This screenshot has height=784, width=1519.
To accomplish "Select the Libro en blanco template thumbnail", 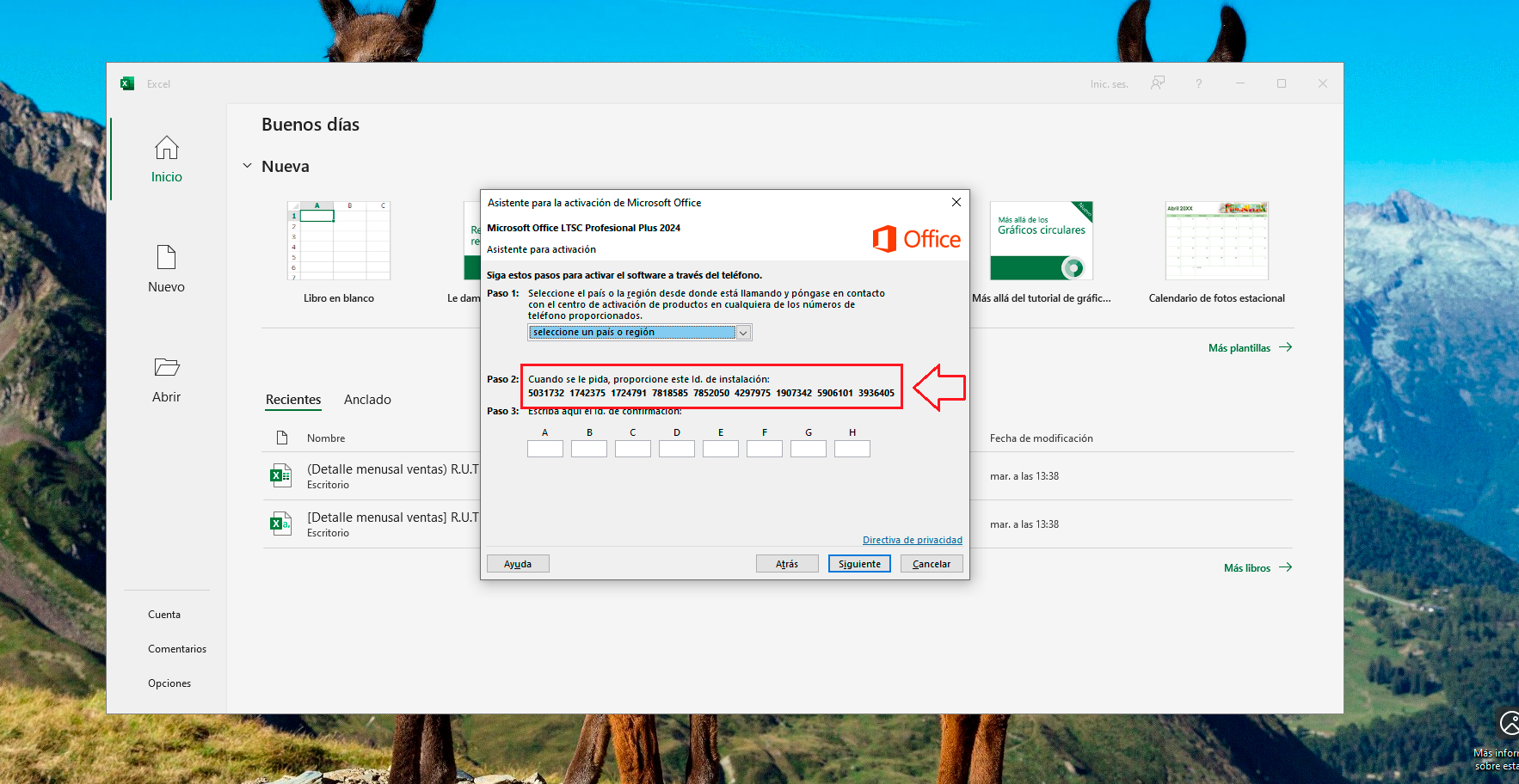I will coord(339,242).
